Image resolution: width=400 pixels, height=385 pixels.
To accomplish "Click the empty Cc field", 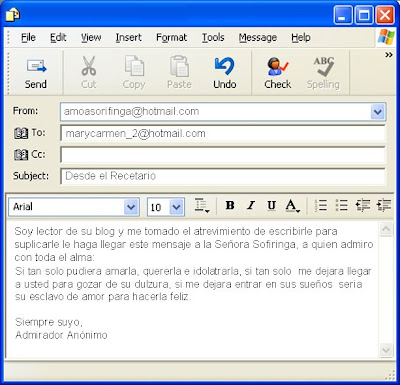I will tap(223, 155).
